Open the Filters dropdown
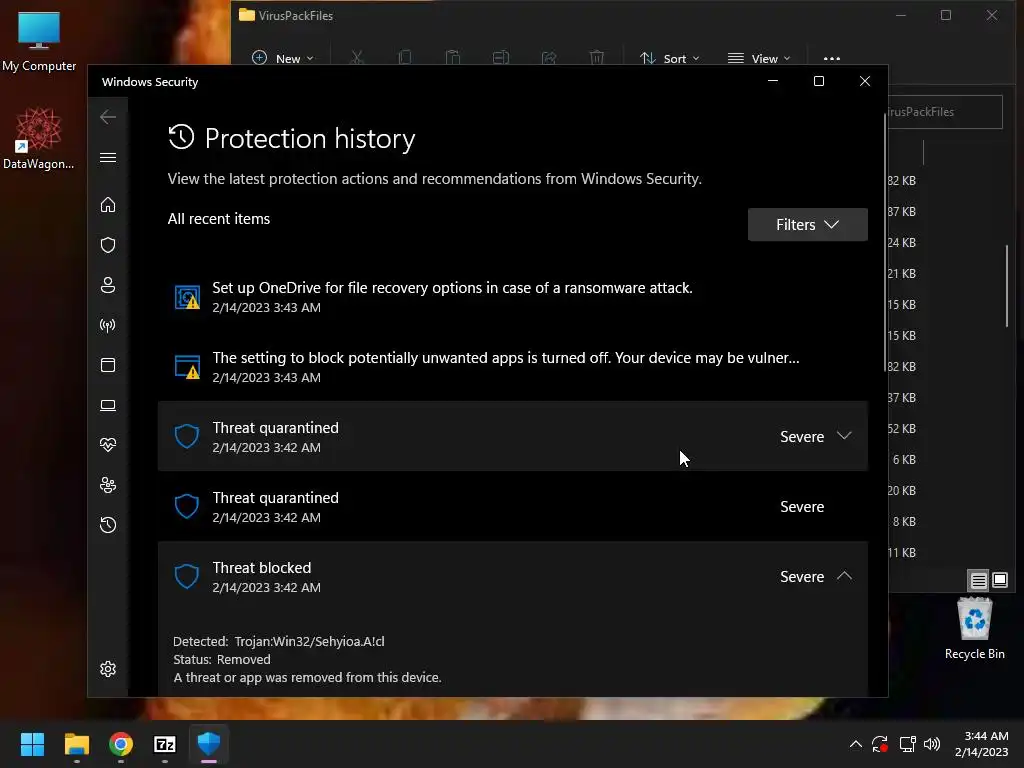1024x768 pixels. pyautogui.click(x=807, y=225)
